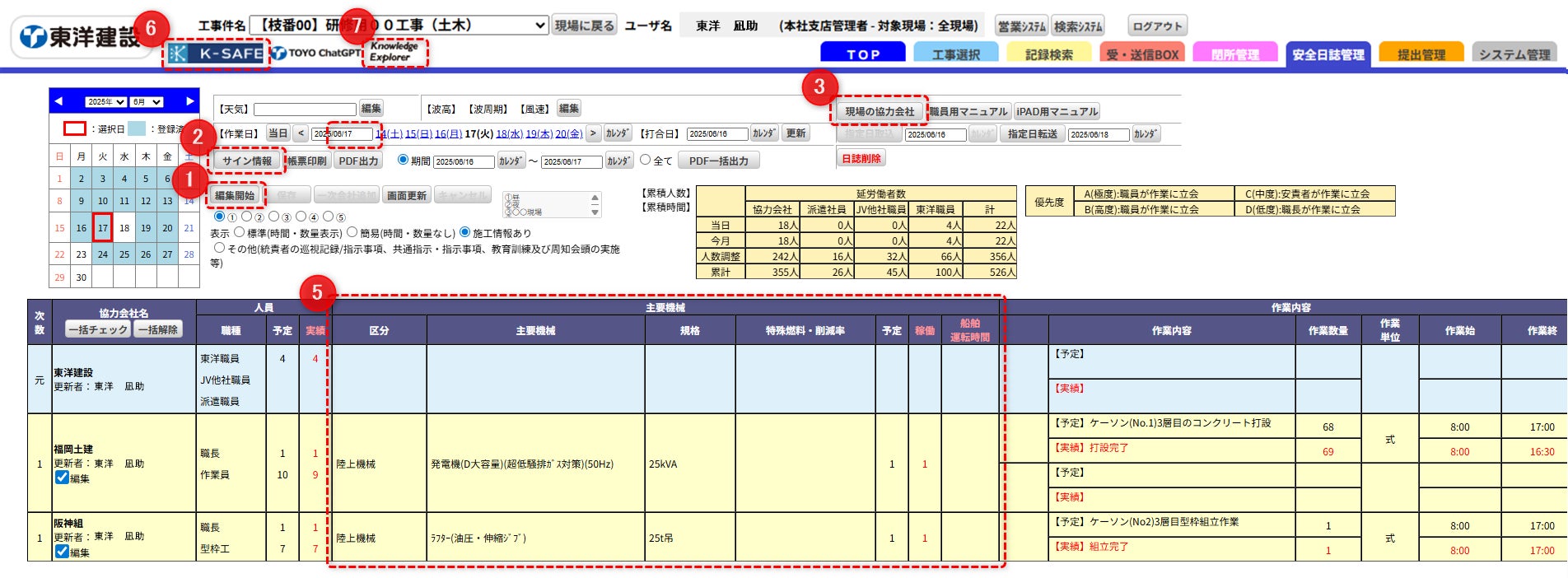Viewport: 1568px width, 578px height.
Task: Open カレンダ picker for 作業日
Action: click(x=618, y=133)
